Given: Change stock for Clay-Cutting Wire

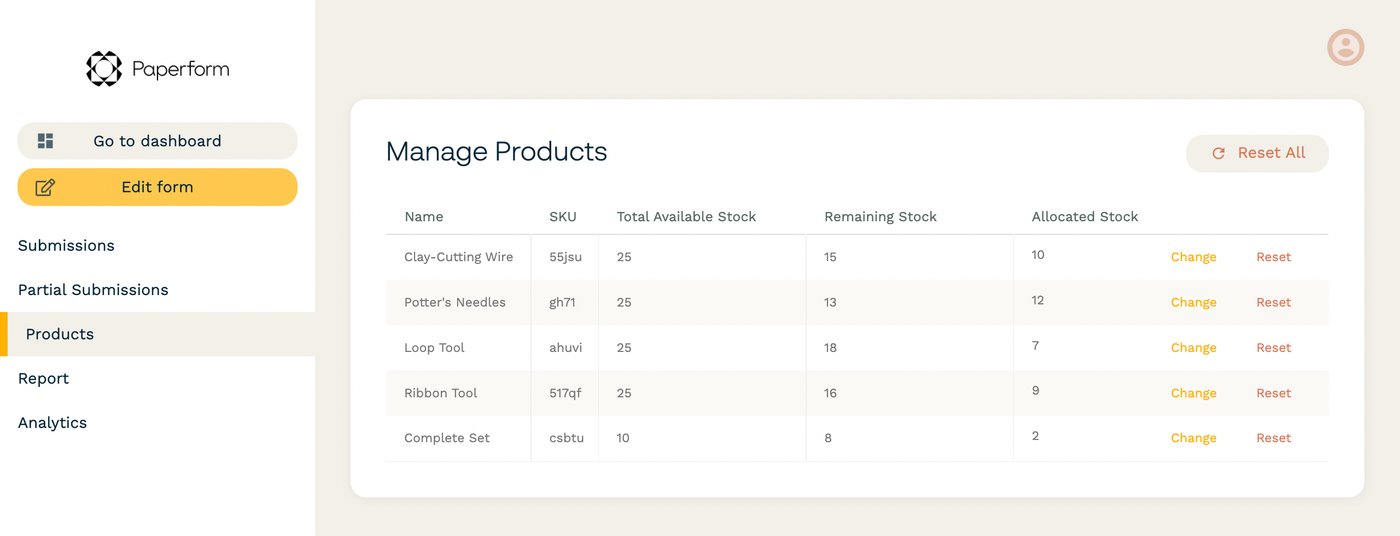Looking at the screenshot, I should point(1193,257).
